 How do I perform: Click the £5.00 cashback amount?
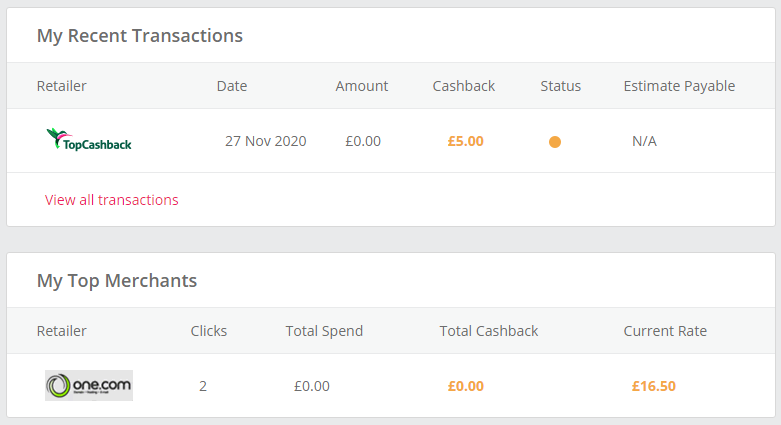(465, 141)
